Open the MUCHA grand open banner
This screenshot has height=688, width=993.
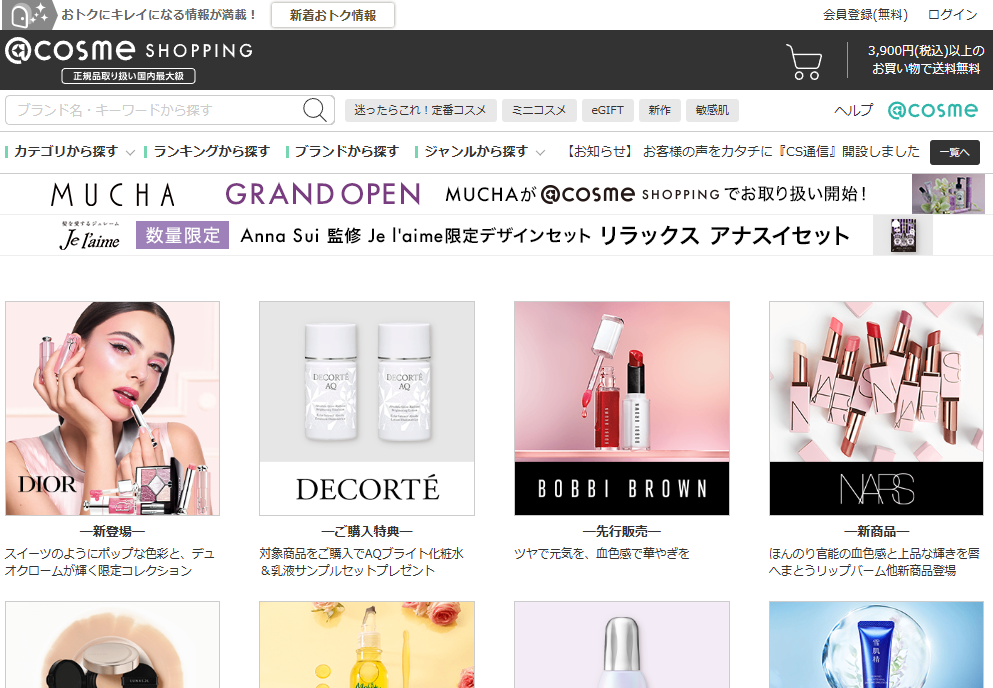496,194
